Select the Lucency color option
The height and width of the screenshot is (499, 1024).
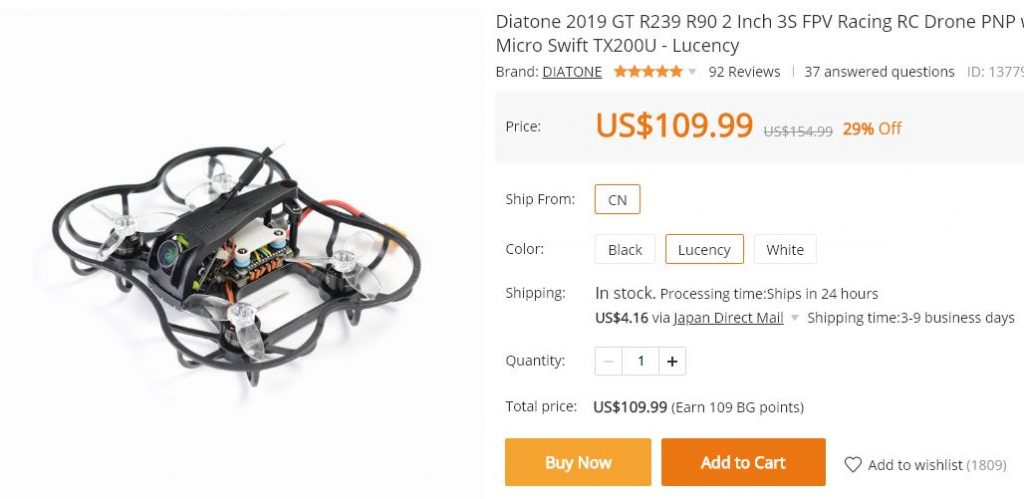point(704,250)
